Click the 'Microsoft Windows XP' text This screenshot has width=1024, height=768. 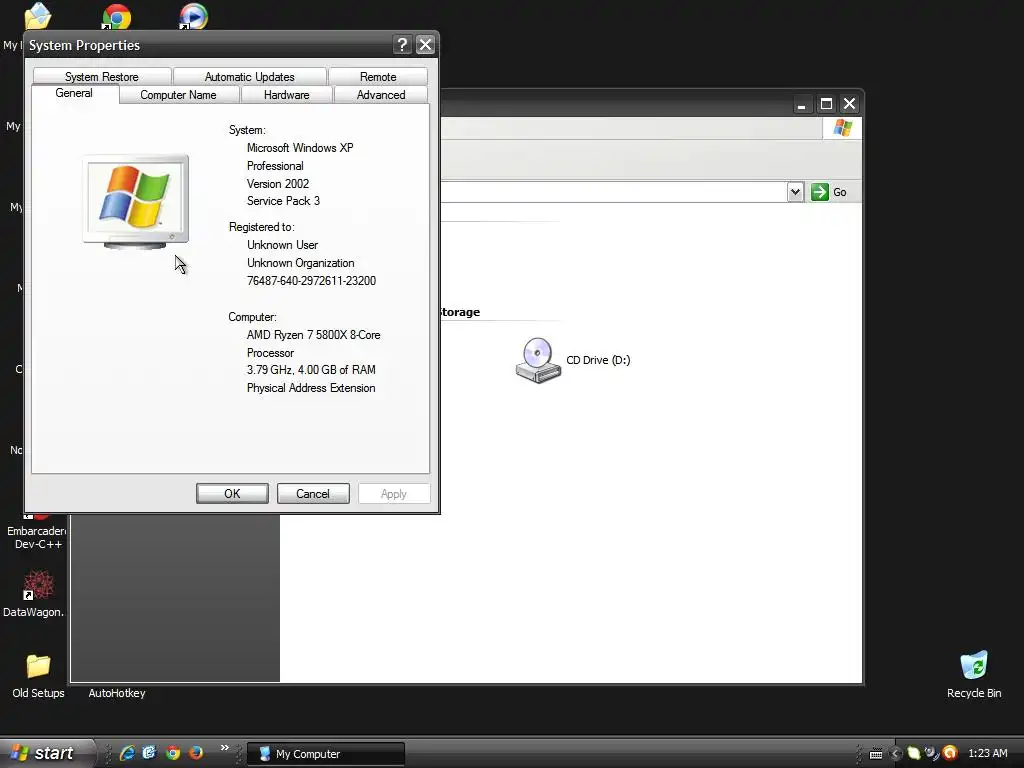[300, 148]
